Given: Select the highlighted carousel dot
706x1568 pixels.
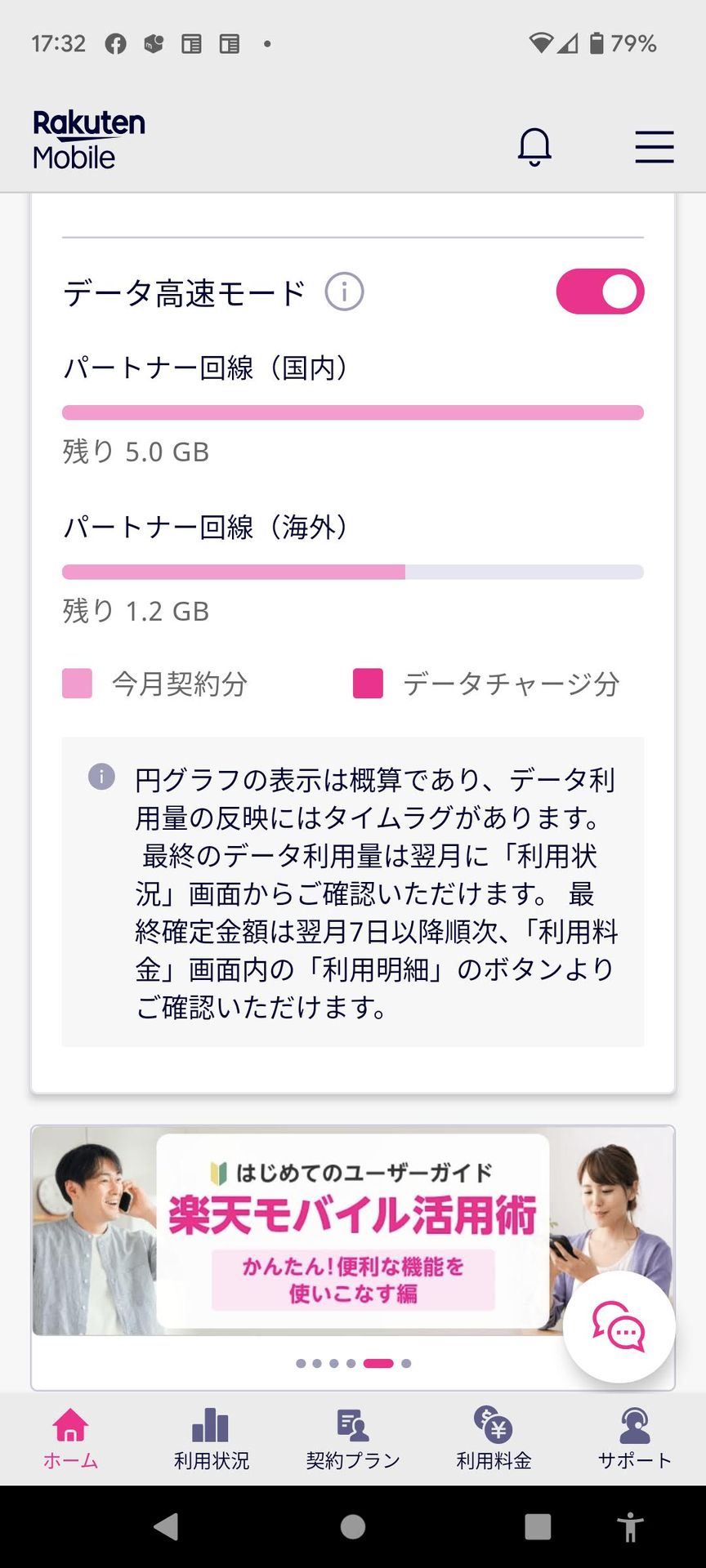Looking at the screenshot, I should click(380, 1362).
